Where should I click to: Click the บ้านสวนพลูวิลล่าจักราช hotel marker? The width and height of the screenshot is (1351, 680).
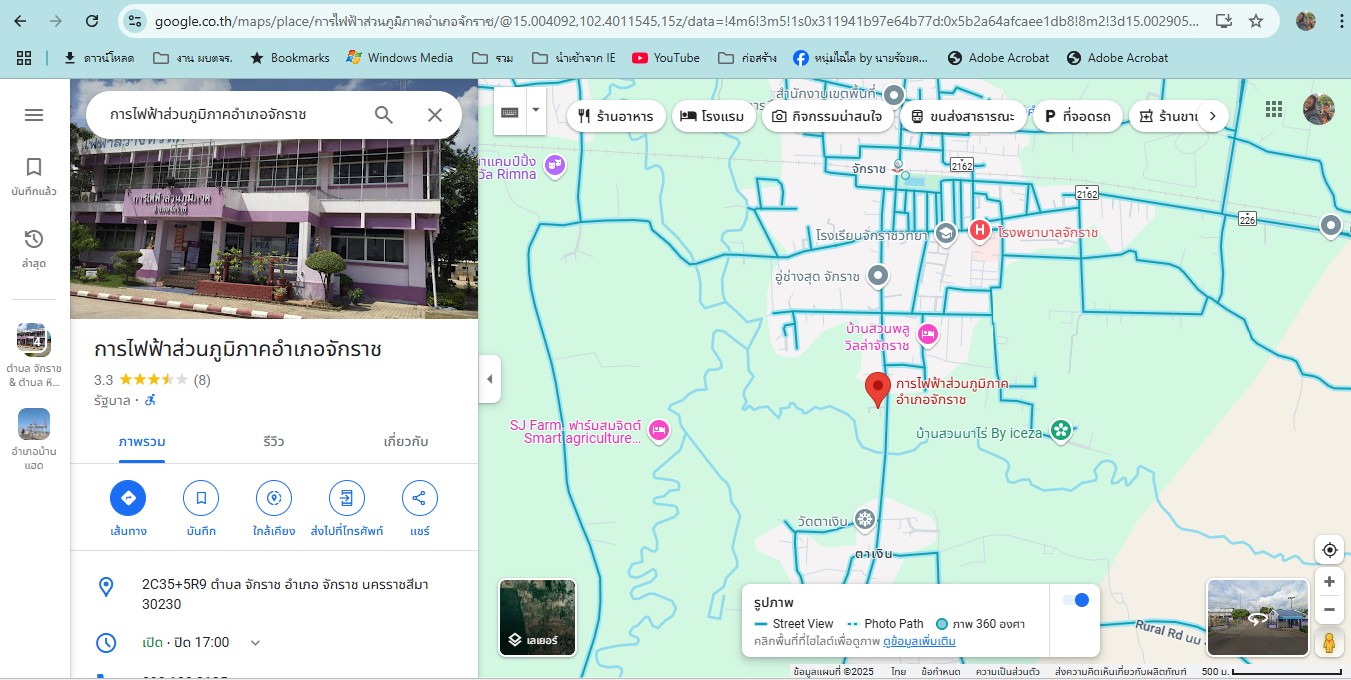(928, 334)
